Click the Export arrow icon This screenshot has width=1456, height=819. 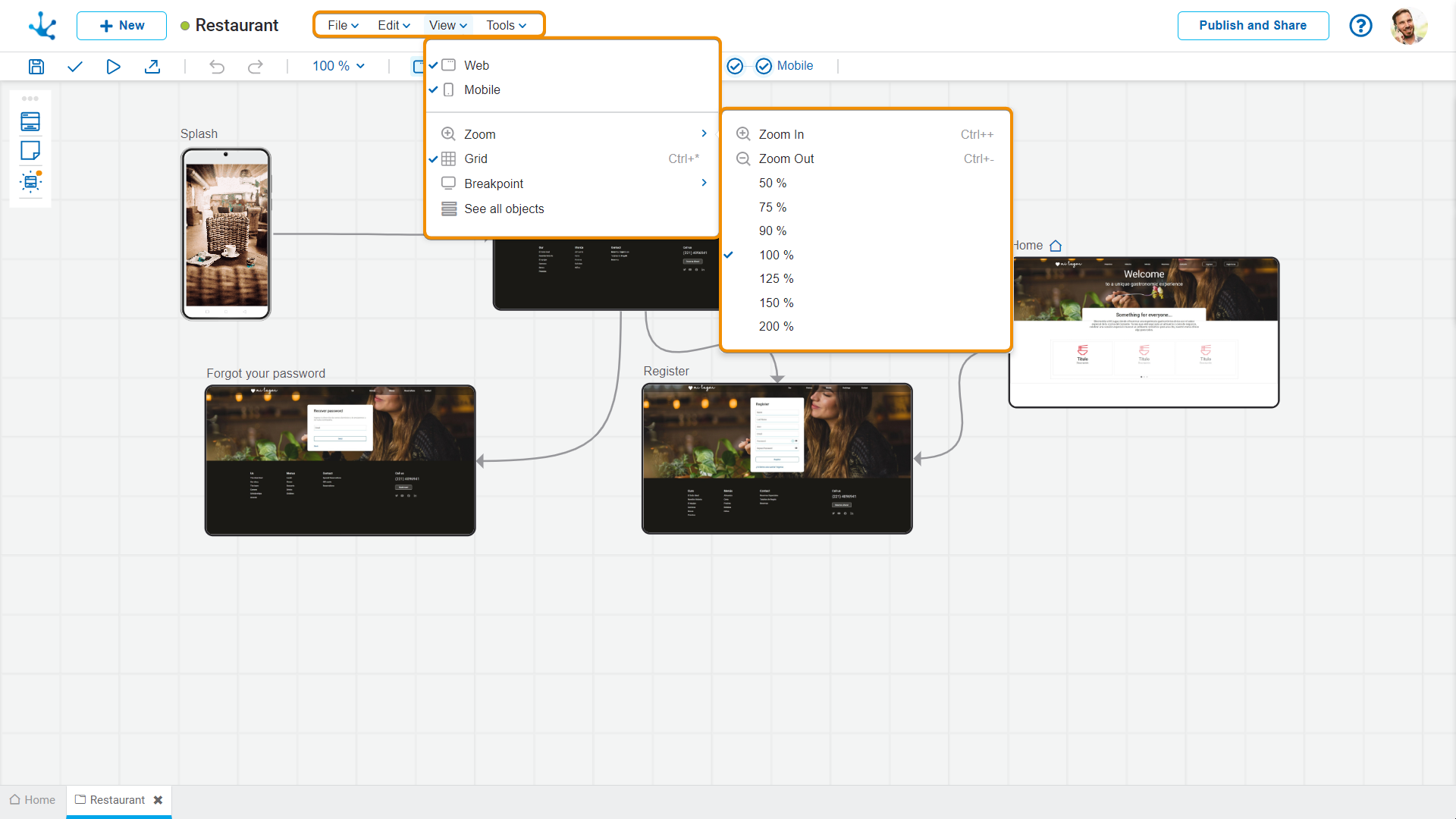point(152,66)
